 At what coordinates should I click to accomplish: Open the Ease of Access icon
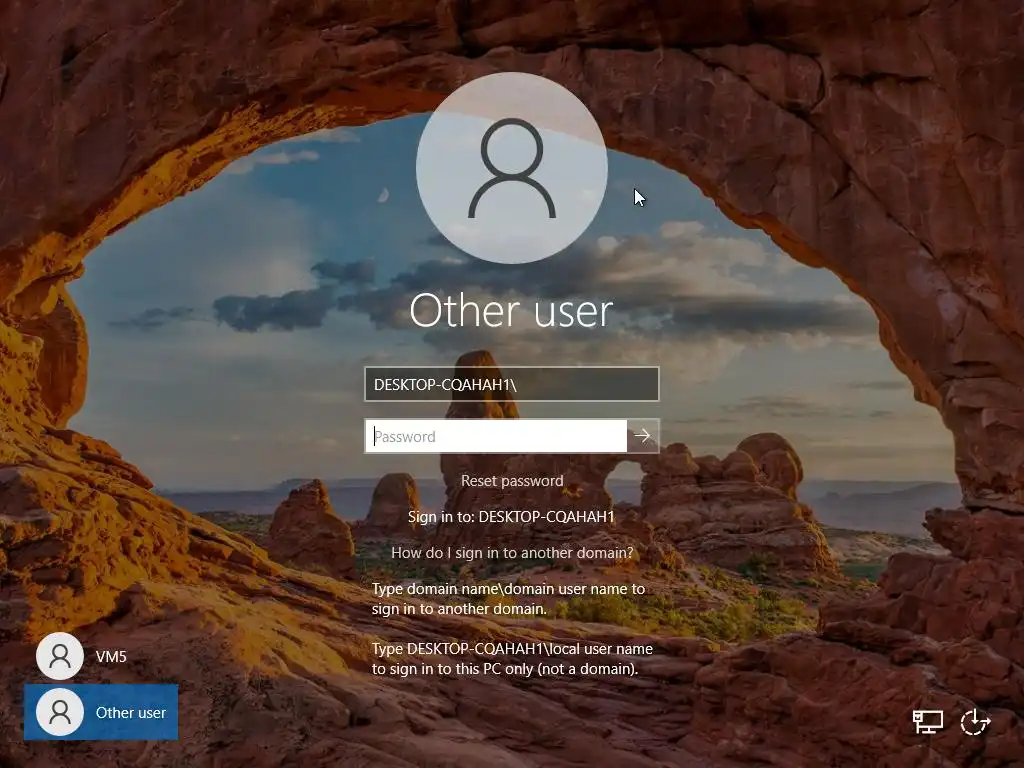975,722
